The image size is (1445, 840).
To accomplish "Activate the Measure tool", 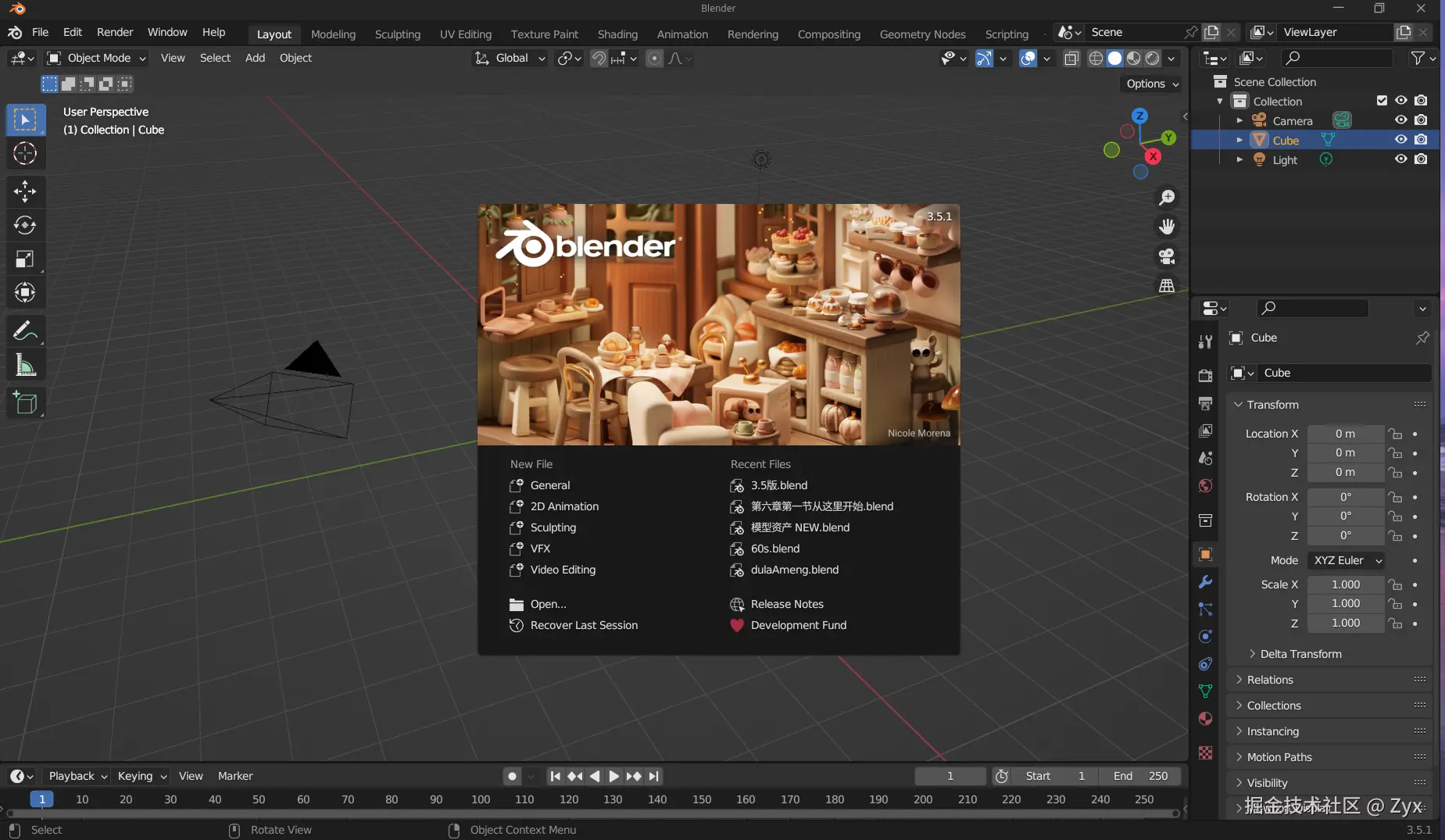I will (25, 366).
